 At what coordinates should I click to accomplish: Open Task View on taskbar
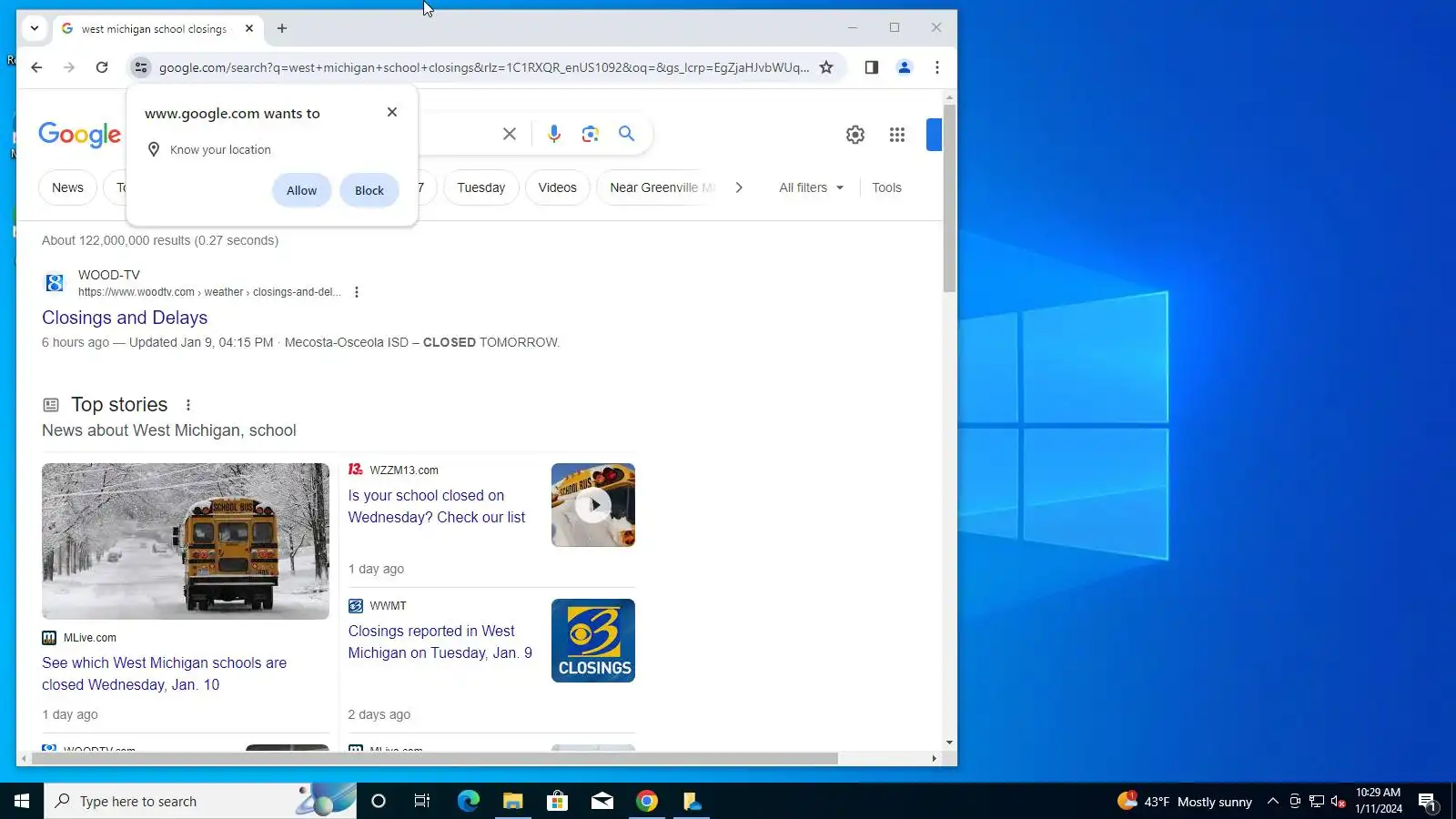tap(422, 801)
